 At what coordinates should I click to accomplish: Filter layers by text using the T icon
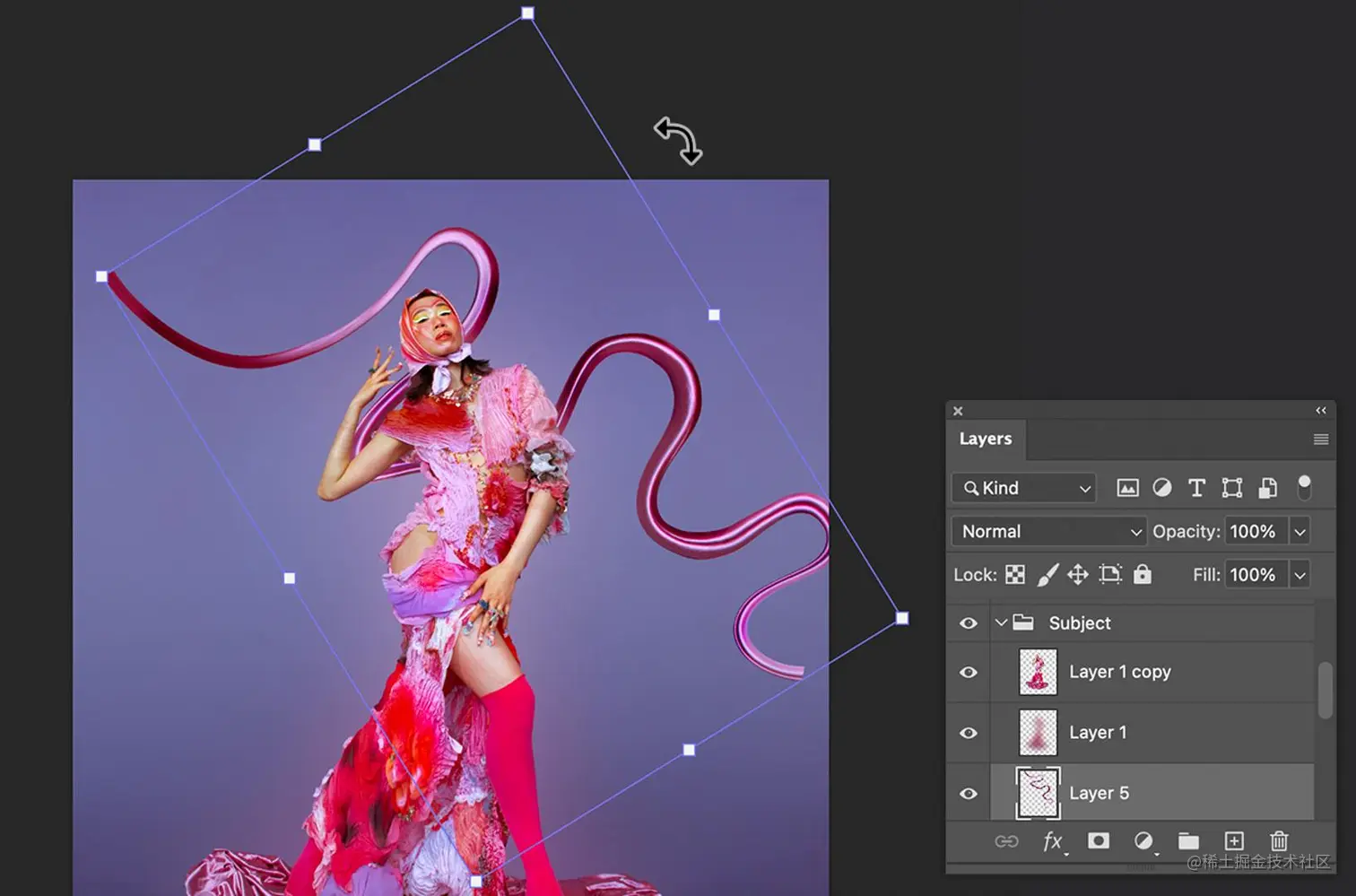coord(1196,488)
